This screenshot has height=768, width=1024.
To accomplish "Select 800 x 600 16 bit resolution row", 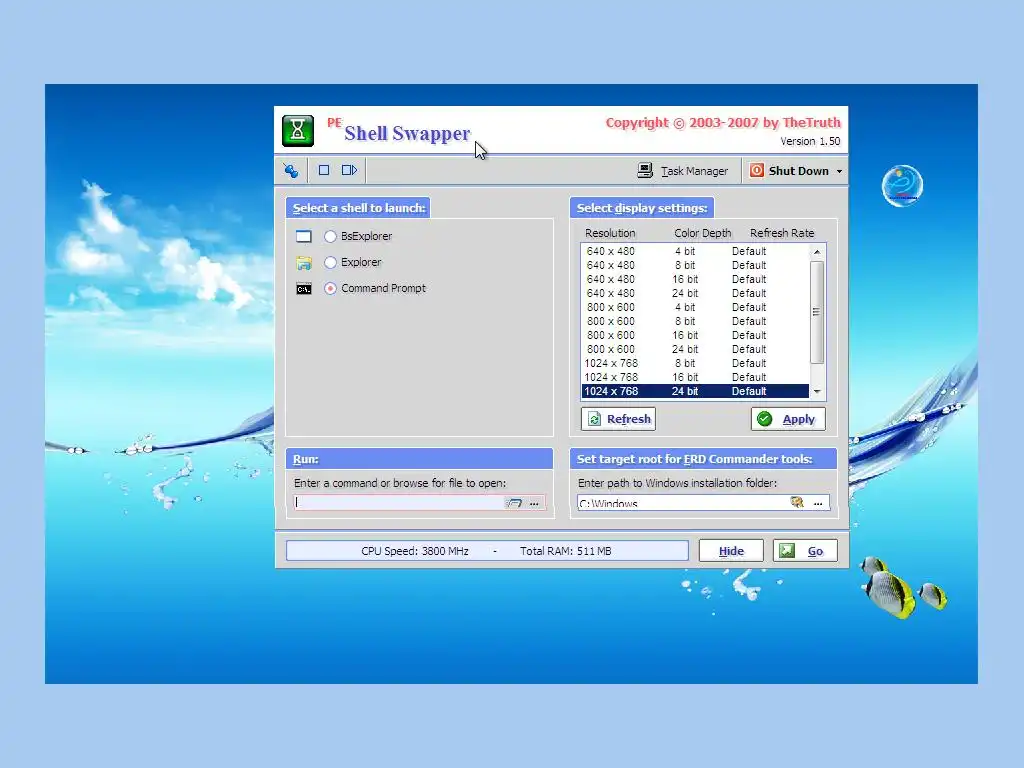I will (695, 335).
